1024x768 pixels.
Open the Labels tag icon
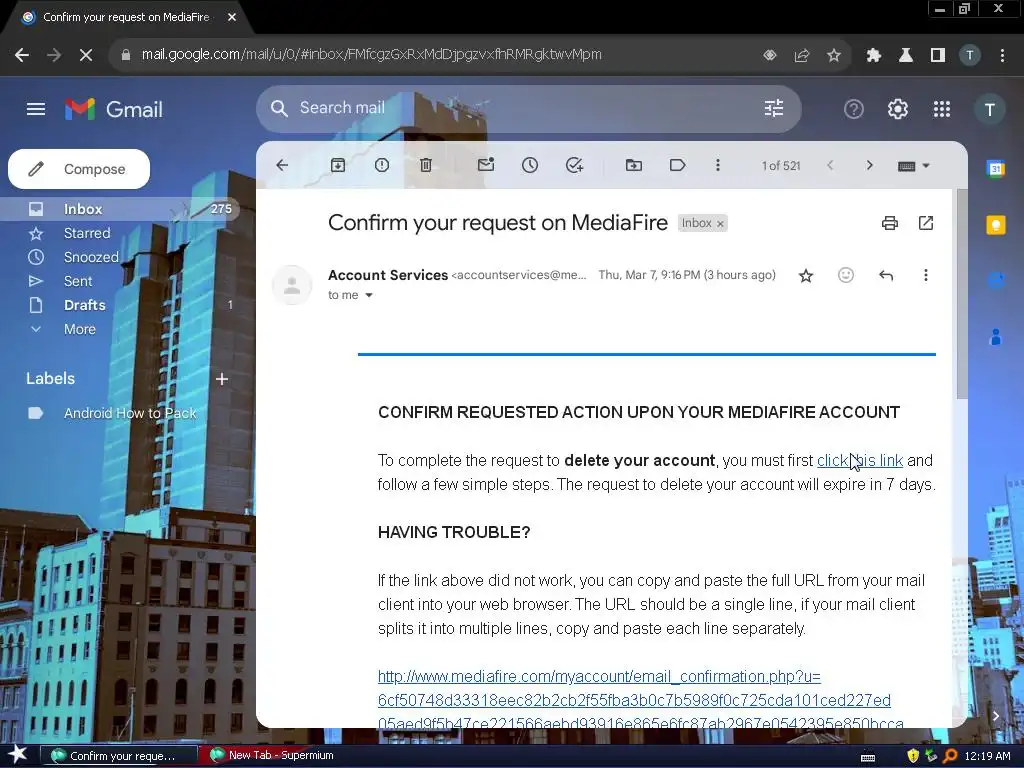677,165
